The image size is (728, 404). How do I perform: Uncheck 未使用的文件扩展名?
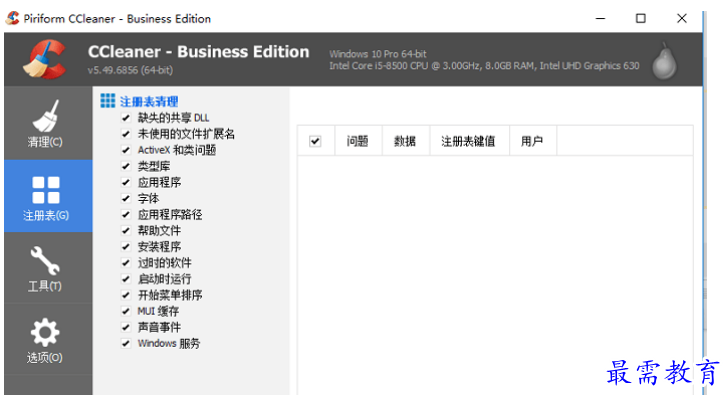click(x=125, y=134)
